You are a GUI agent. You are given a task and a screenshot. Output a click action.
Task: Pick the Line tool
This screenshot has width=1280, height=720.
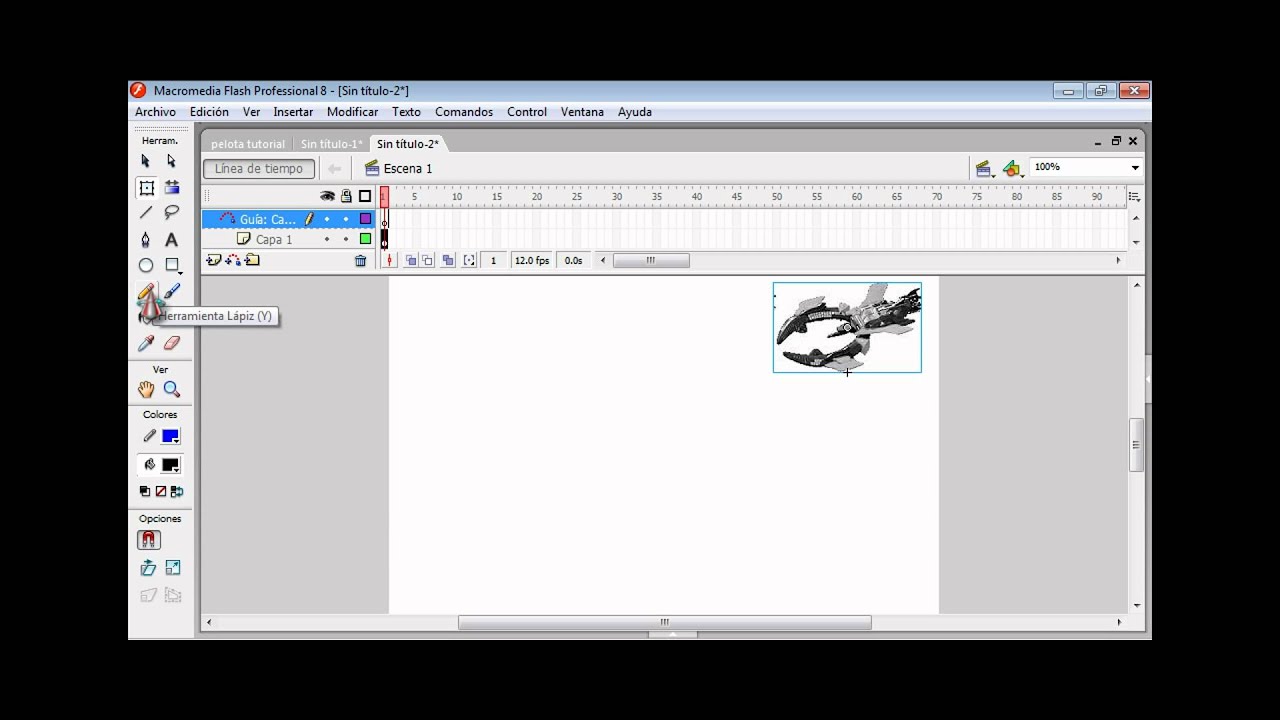pyautogui.click(x=146, y=213)
